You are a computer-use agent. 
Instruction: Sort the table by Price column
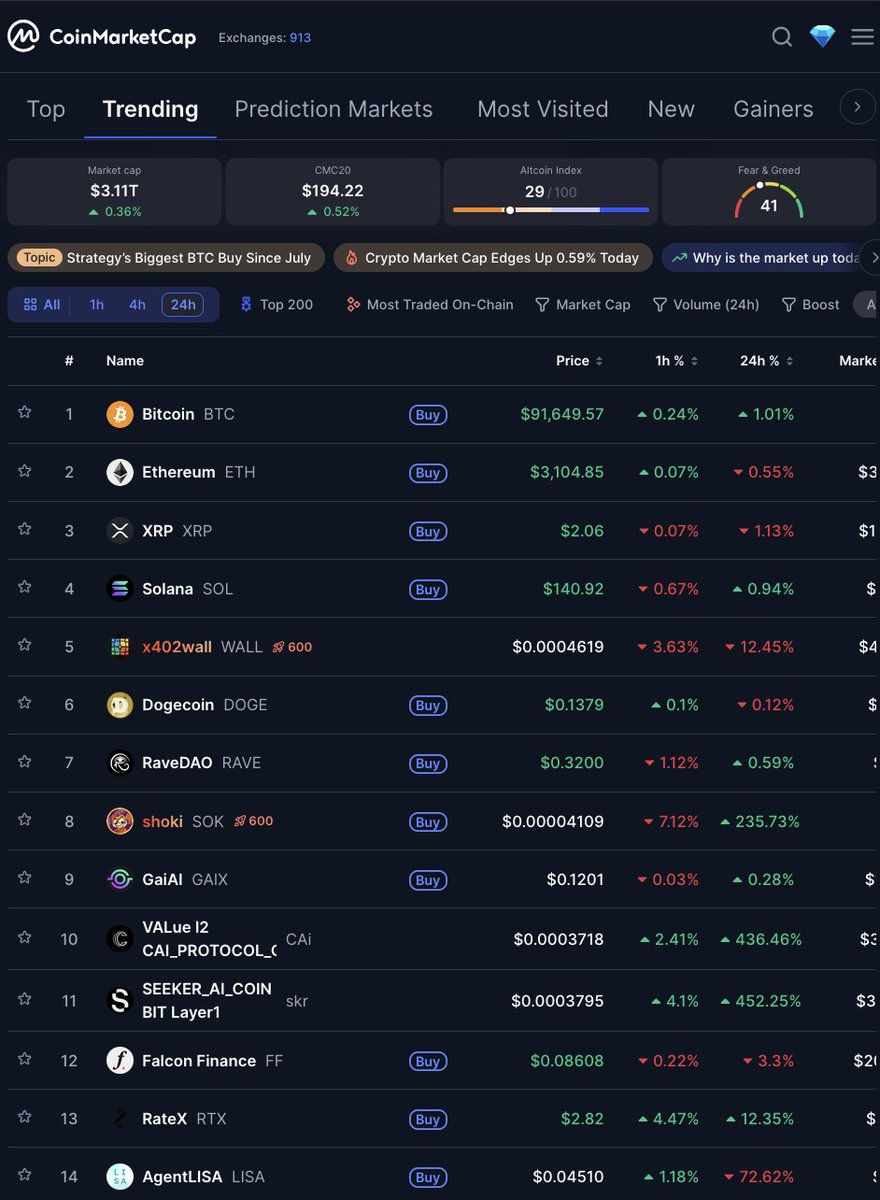(579, 361)
